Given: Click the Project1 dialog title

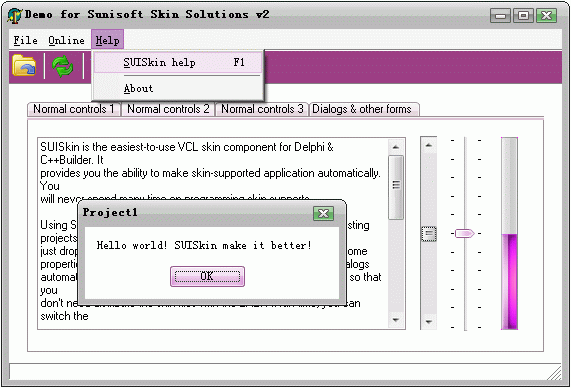Looking at the screenshot, I should [110, 212].
